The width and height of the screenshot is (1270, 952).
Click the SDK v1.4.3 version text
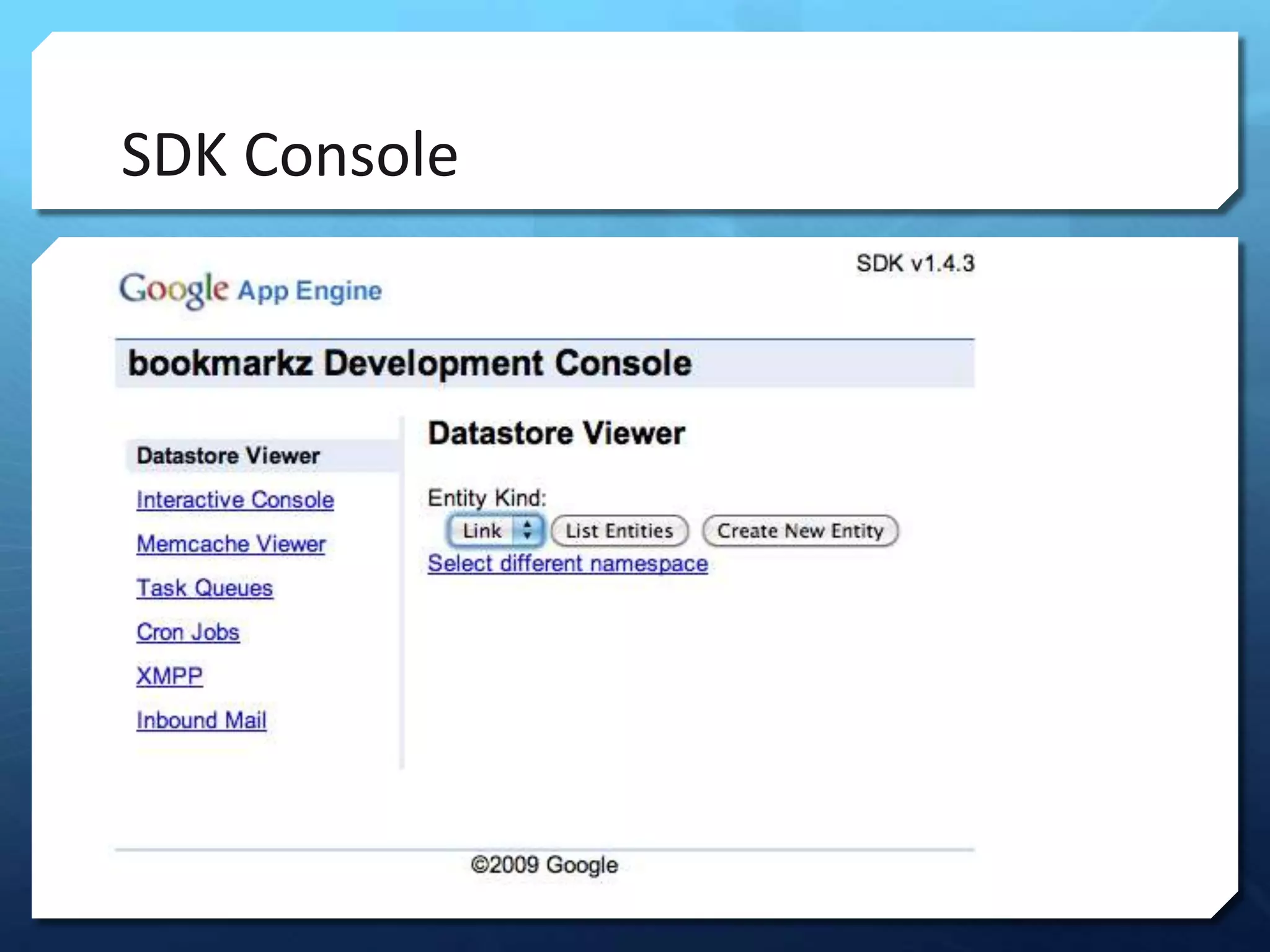click(x=915, y=263)
